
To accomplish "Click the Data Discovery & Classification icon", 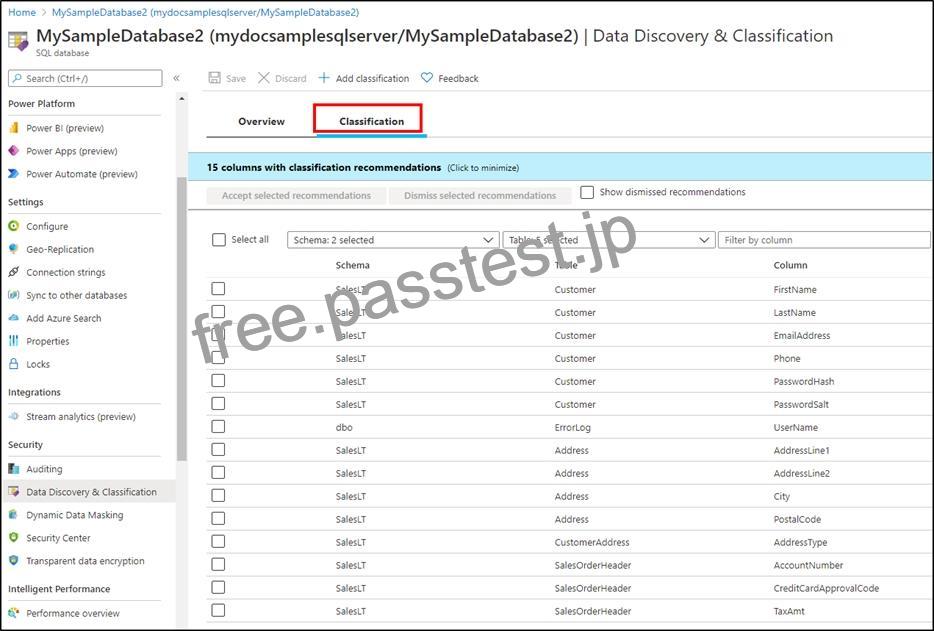I will click(x=14, y=492).
